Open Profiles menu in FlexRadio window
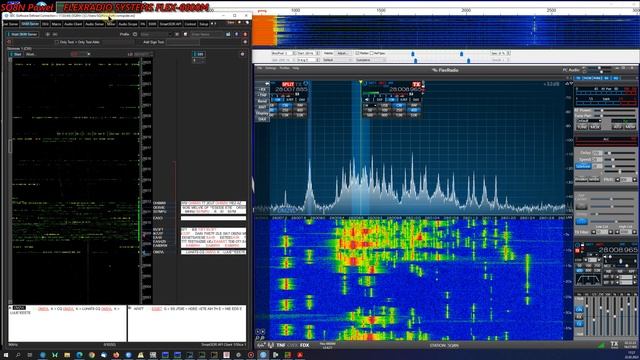640x360 pixels. (x=284, y=68)
